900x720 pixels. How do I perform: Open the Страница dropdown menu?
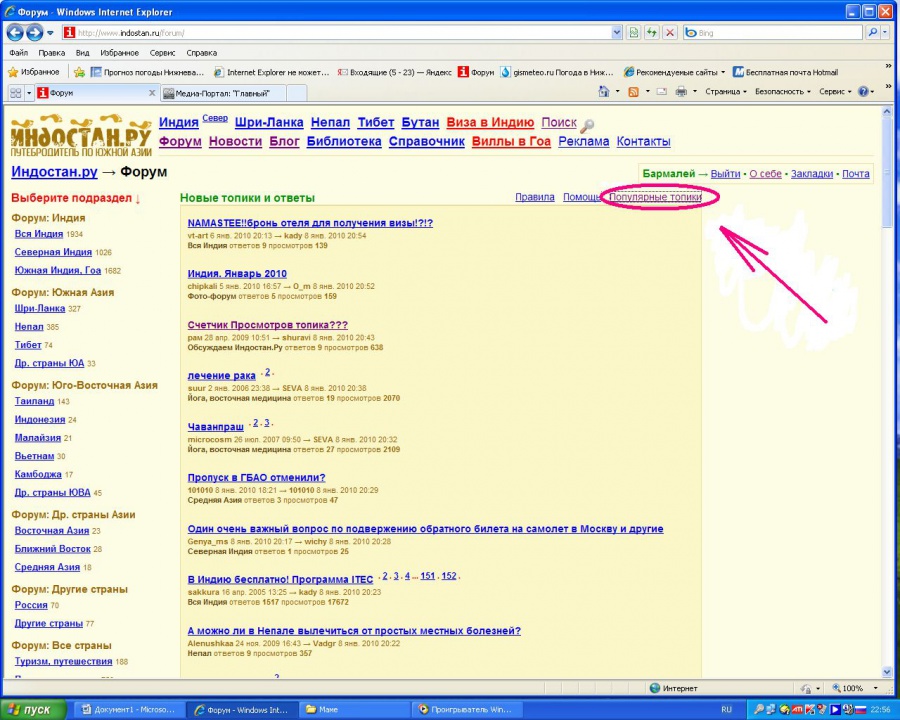725,92
